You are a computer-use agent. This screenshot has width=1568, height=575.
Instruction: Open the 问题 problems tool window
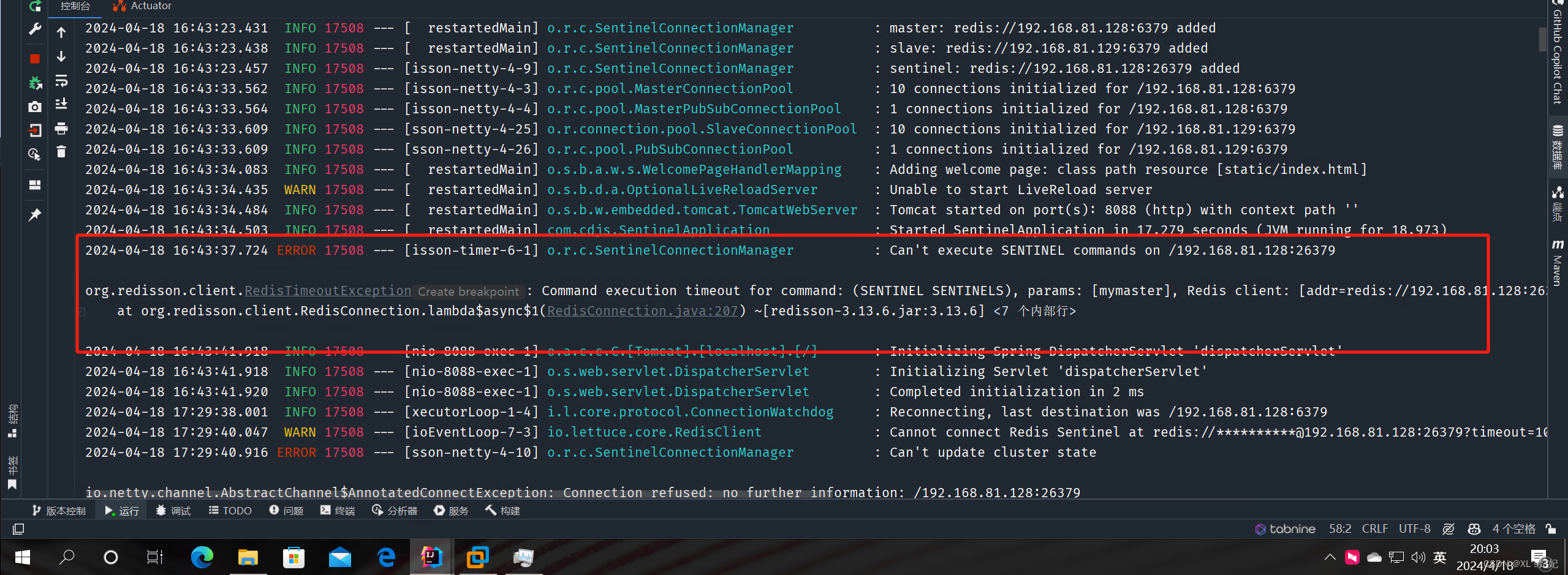pos(286,511)
